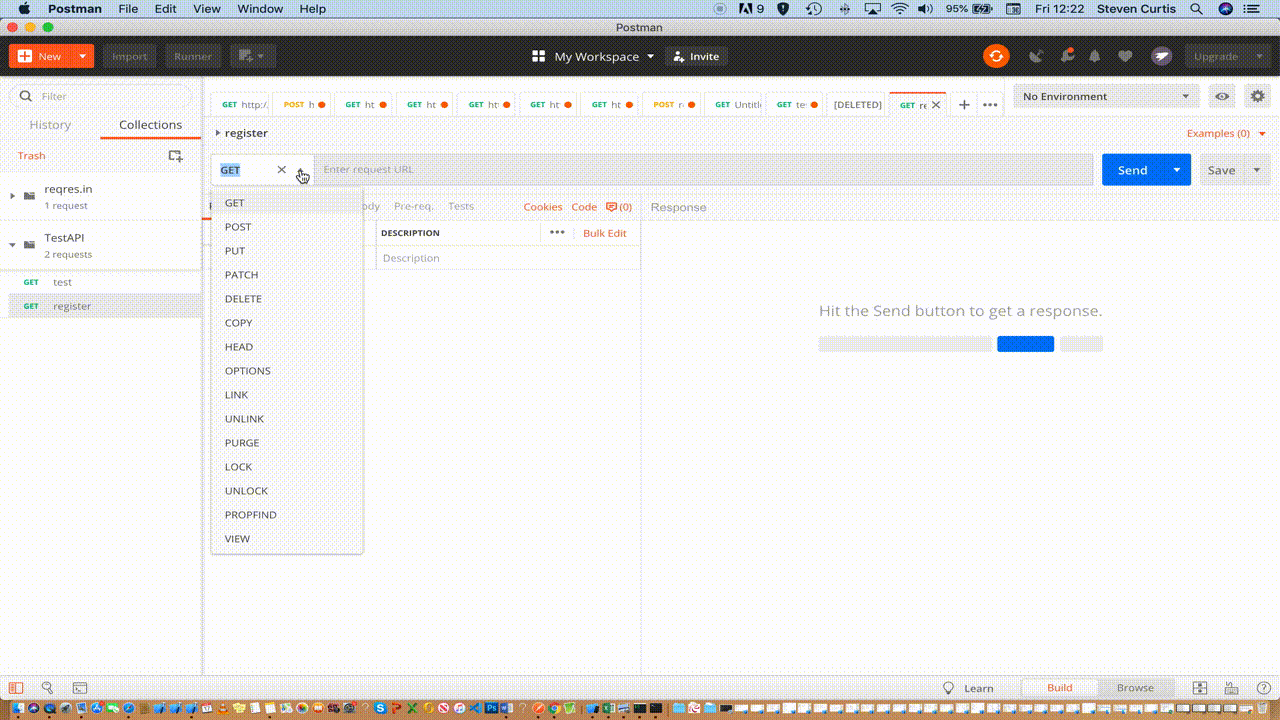The height and width of the screenshot is (720, 1280).
Task: Open the help question mark icon
Action: coord(1262,688)
